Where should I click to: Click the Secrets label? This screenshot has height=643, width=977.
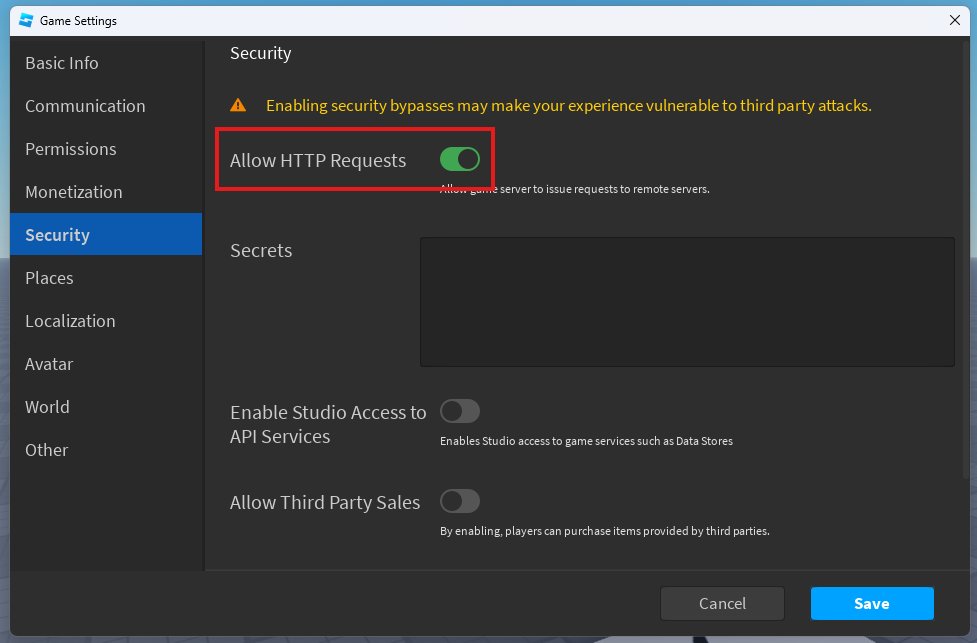(261, 250)
